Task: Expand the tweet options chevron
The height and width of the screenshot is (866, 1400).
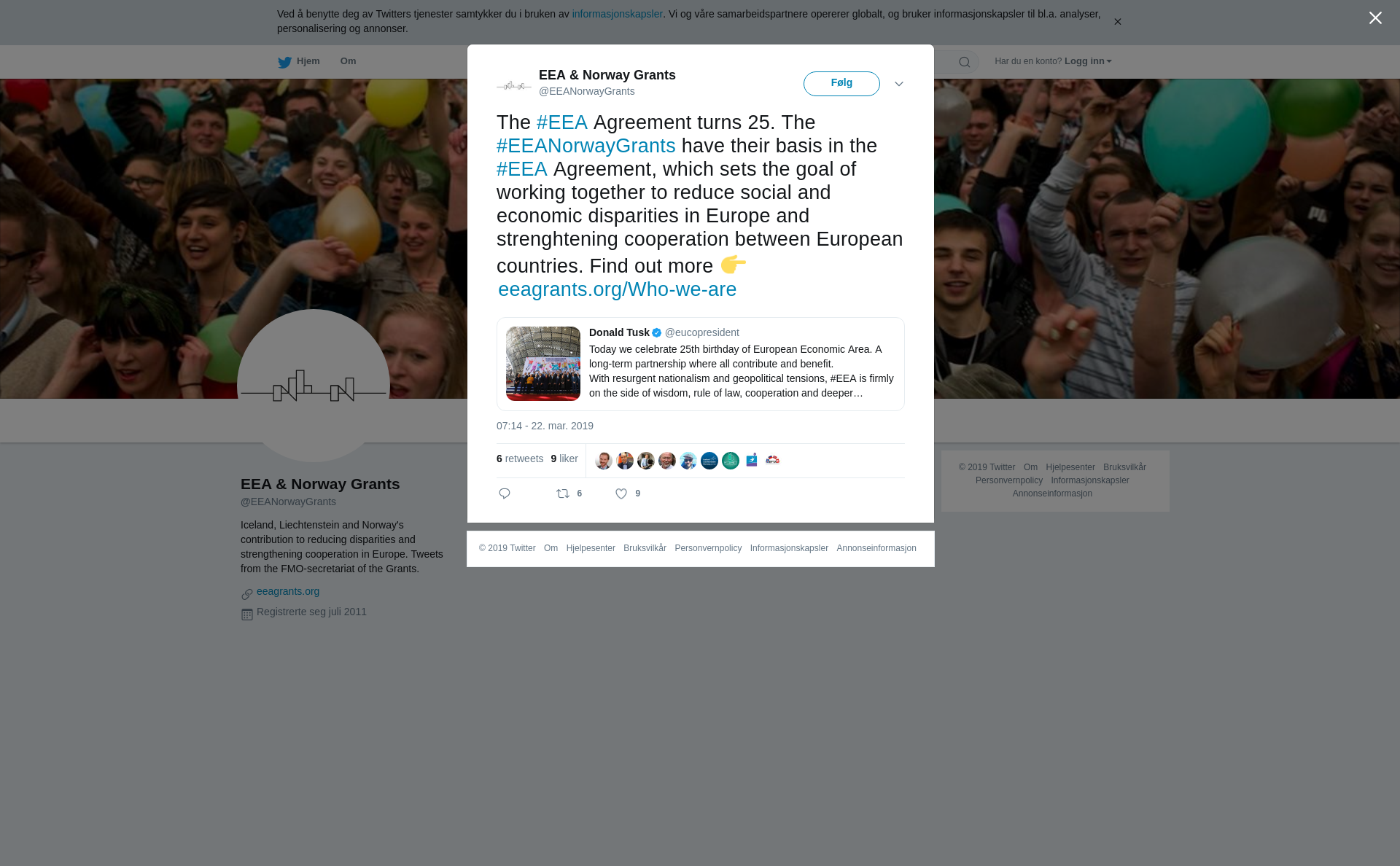Action: (x=899, y=84)
